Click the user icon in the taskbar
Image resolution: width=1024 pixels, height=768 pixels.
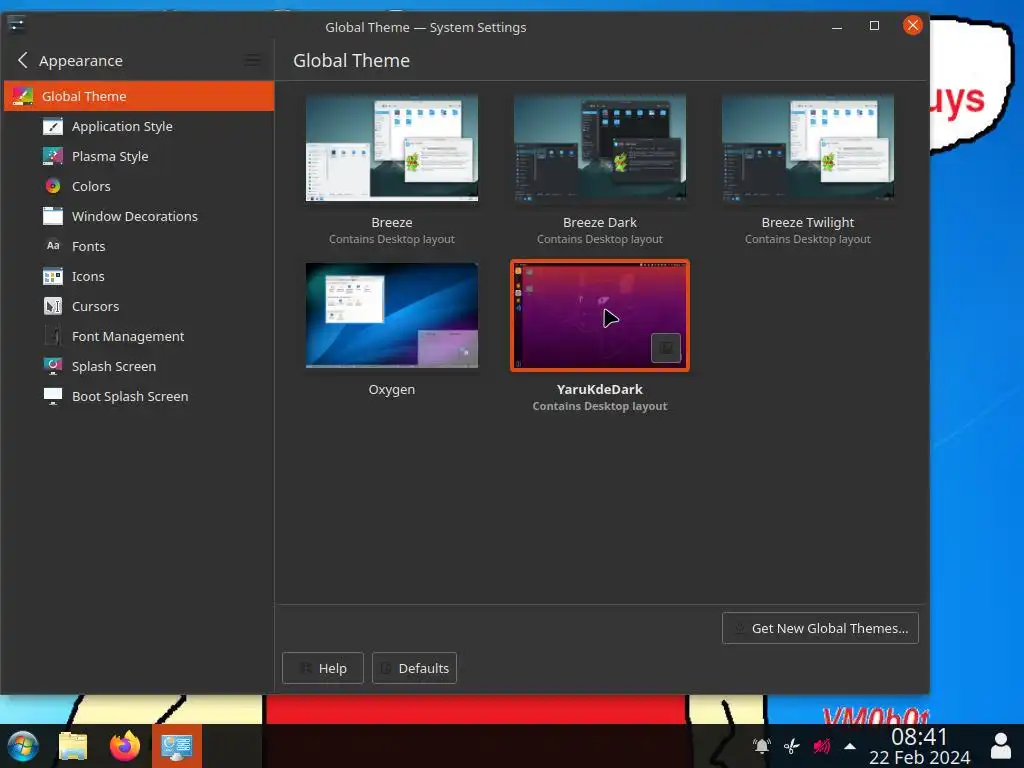pyautogui.click(x=1001, y=746)
